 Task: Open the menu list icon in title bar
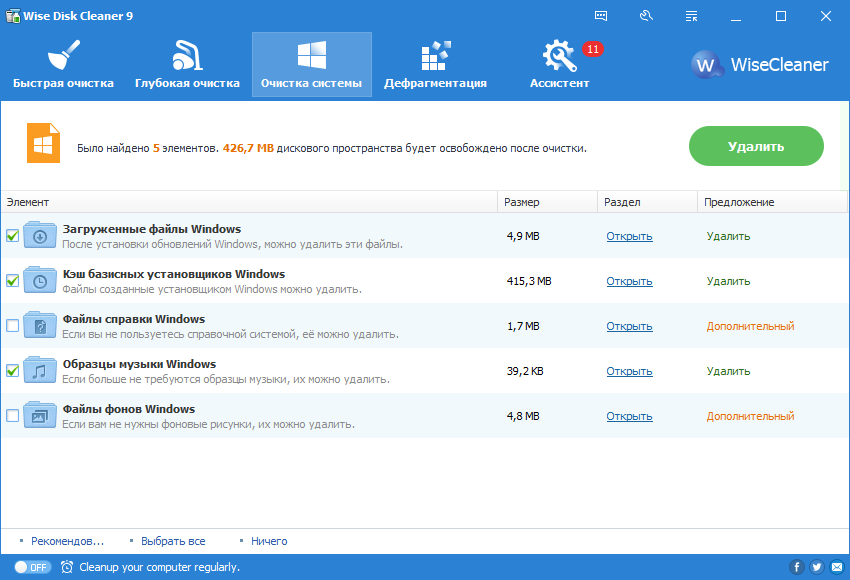click(x=691, y=16)
